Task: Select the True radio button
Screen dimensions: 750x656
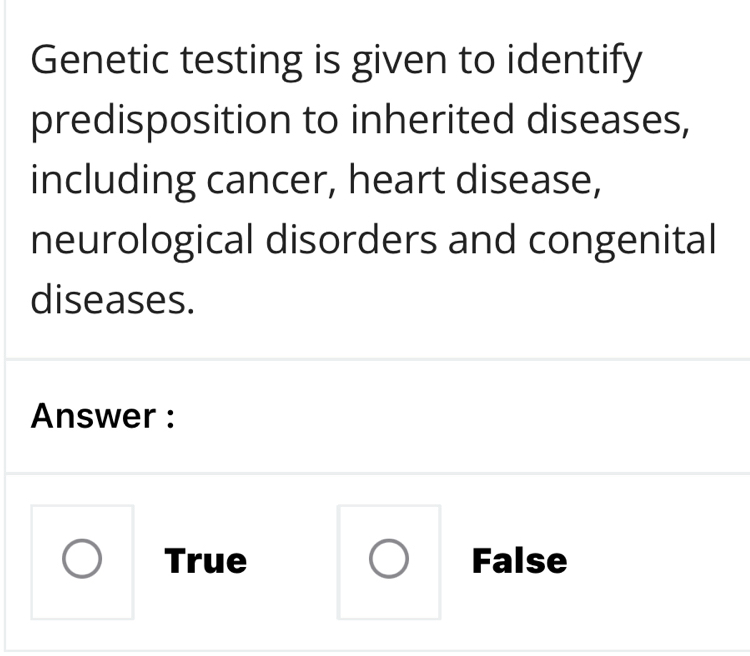Action: click(x=82, y=561)
